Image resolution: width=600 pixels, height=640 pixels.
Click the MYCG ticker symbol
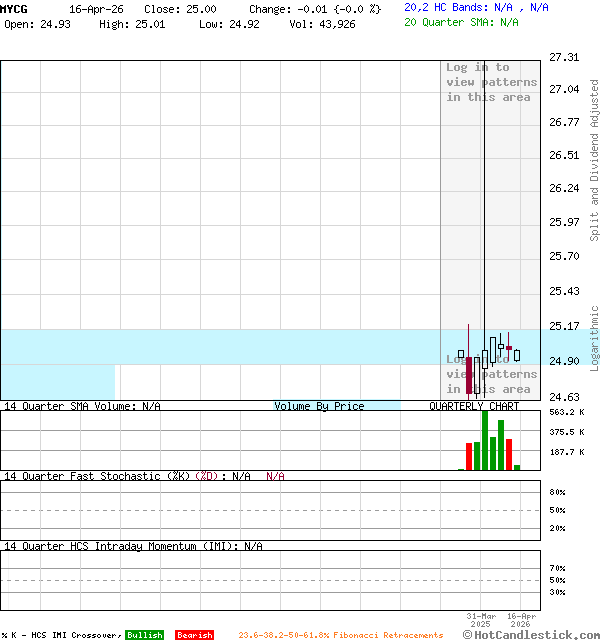click(x=15, y=8)
